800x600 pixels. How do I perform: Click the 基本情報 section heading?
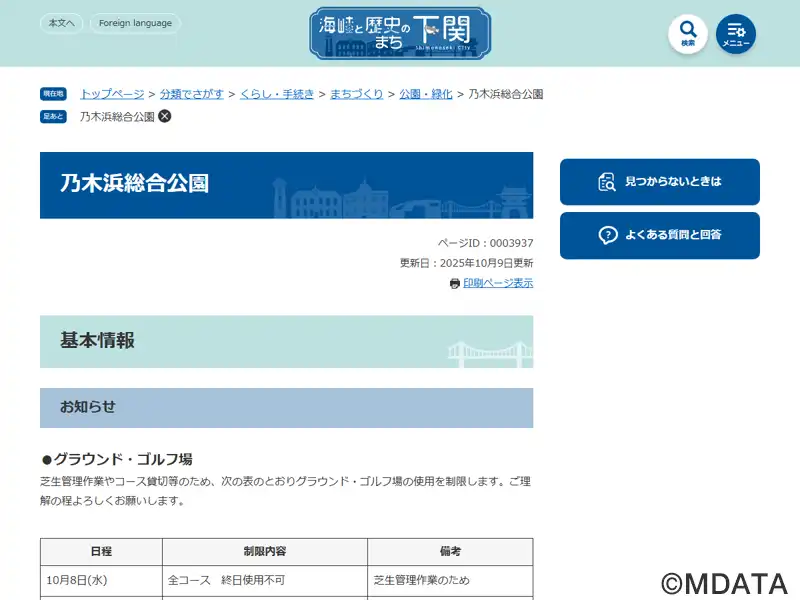coord(97,341)
